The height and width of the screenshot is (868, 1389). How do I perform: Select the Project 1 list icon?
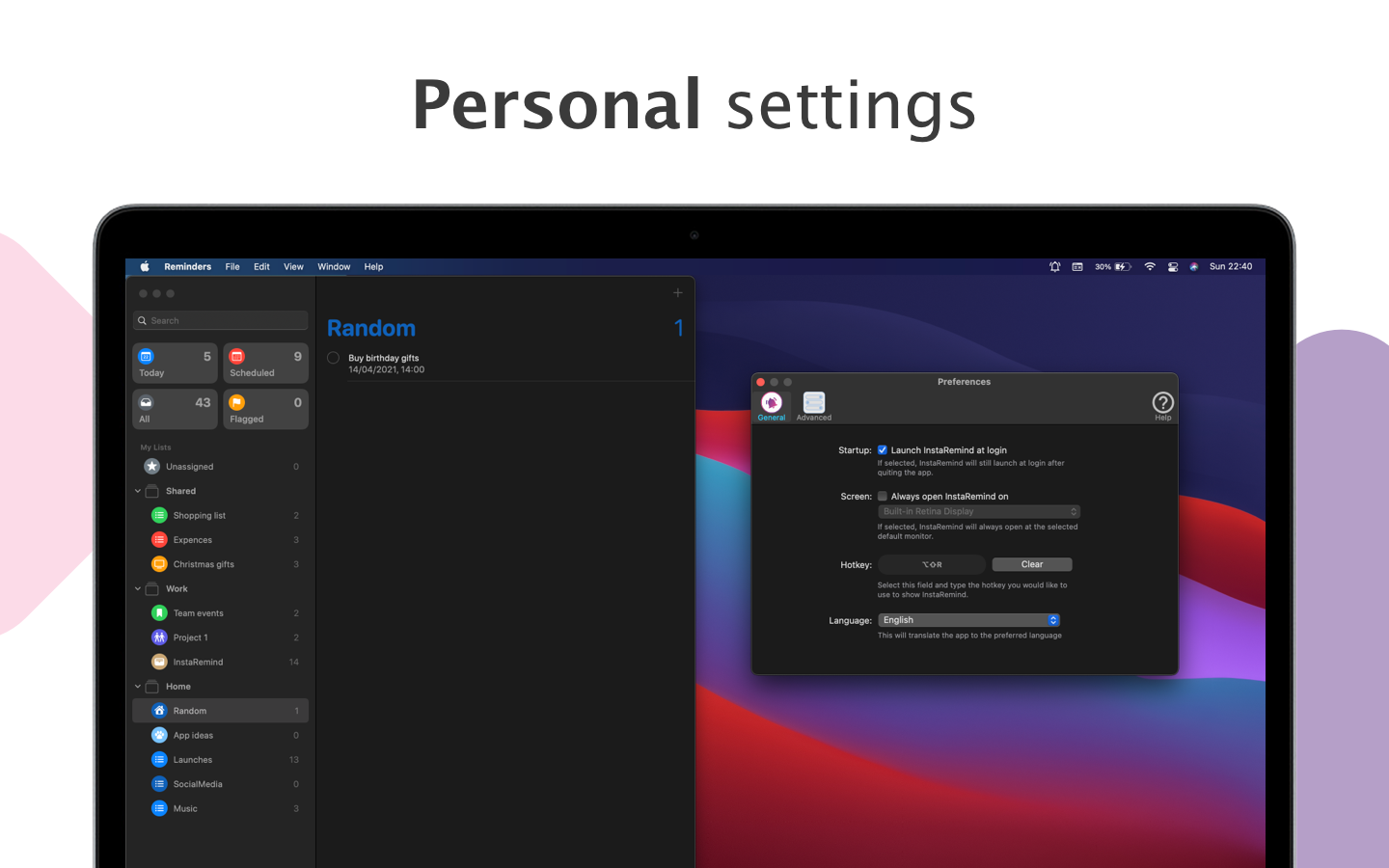pos(159,637)
